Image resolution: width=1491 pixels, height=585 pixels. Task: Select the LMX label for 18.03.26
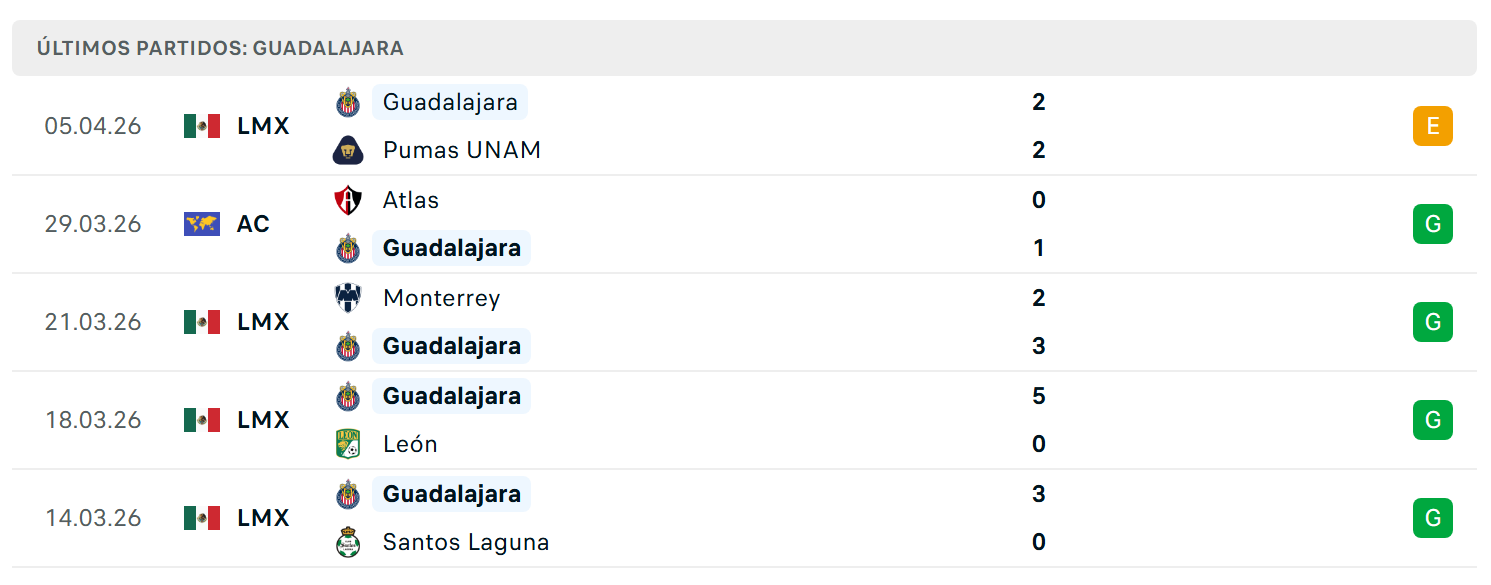(x=263, y=420)
